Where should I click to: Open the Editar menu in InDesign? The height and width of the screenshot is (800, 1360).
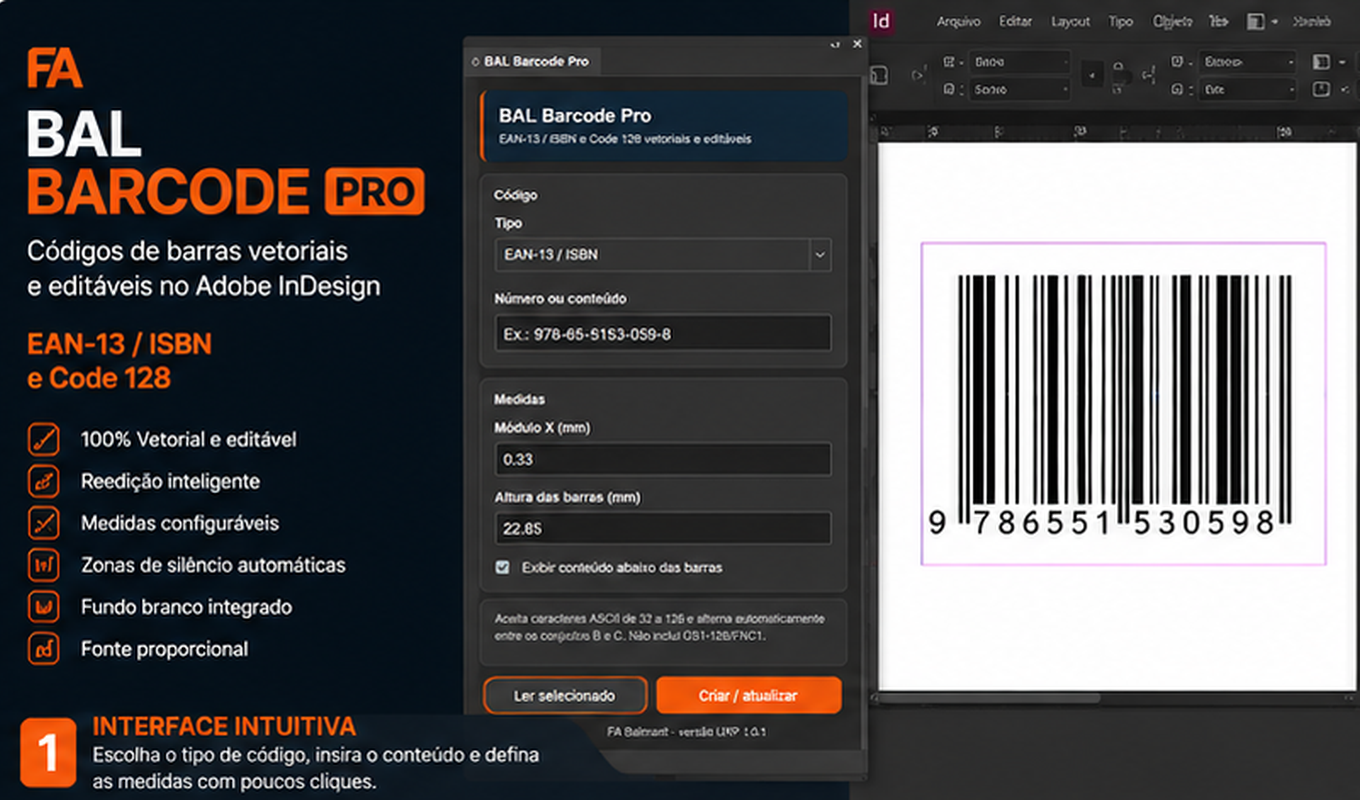coord(1016,21)
